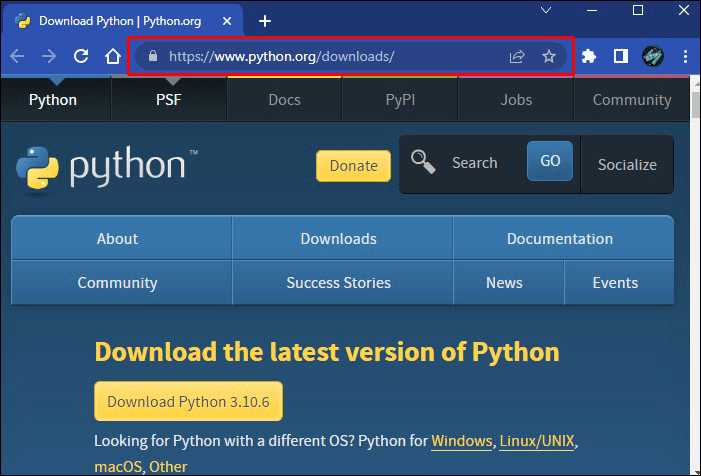Click the address bar URL
This screenshot has height=476, width=701.
(x=300, y=57)
